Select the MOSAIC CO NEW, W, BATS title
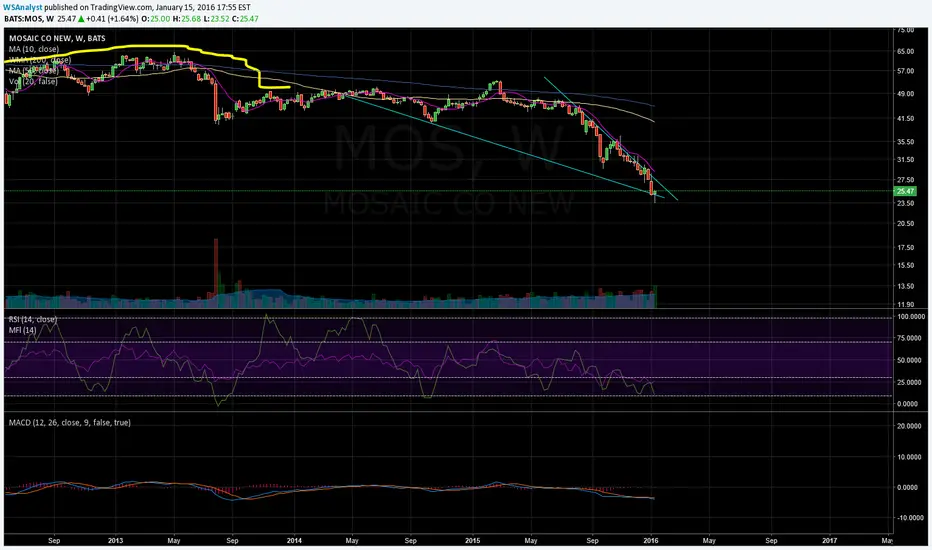The height and width of the screenshot is (550, 932). (x=57, y=38)
